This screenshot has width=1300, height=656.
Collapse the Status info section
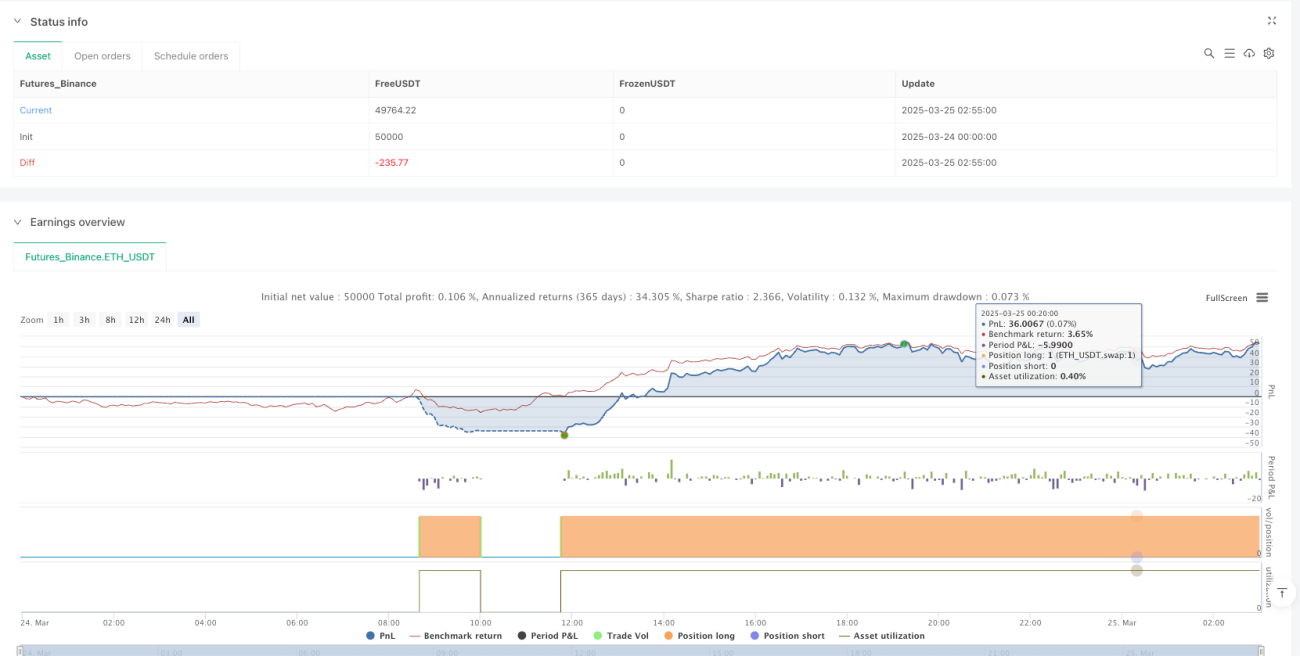click(17, 22)
